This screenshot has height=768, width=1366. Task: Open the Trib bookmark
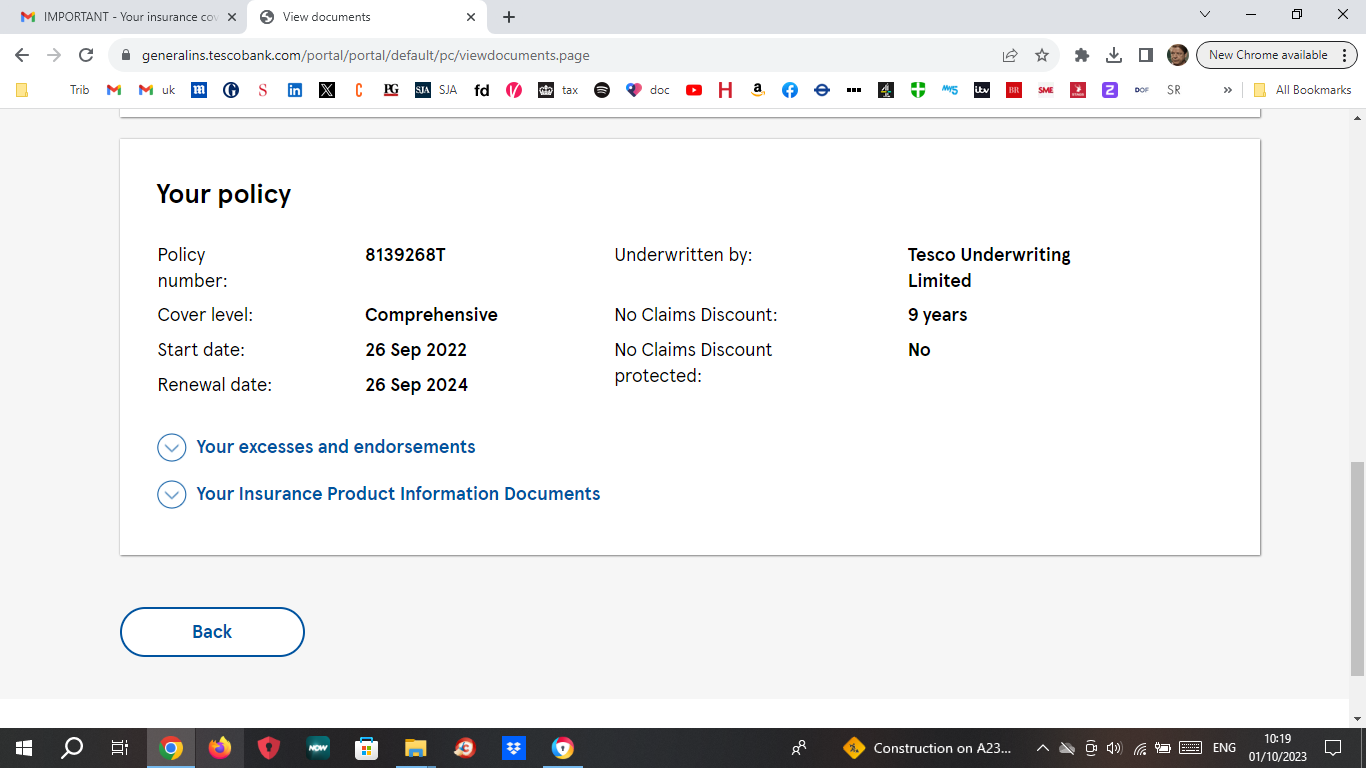[x=79, y=90]
